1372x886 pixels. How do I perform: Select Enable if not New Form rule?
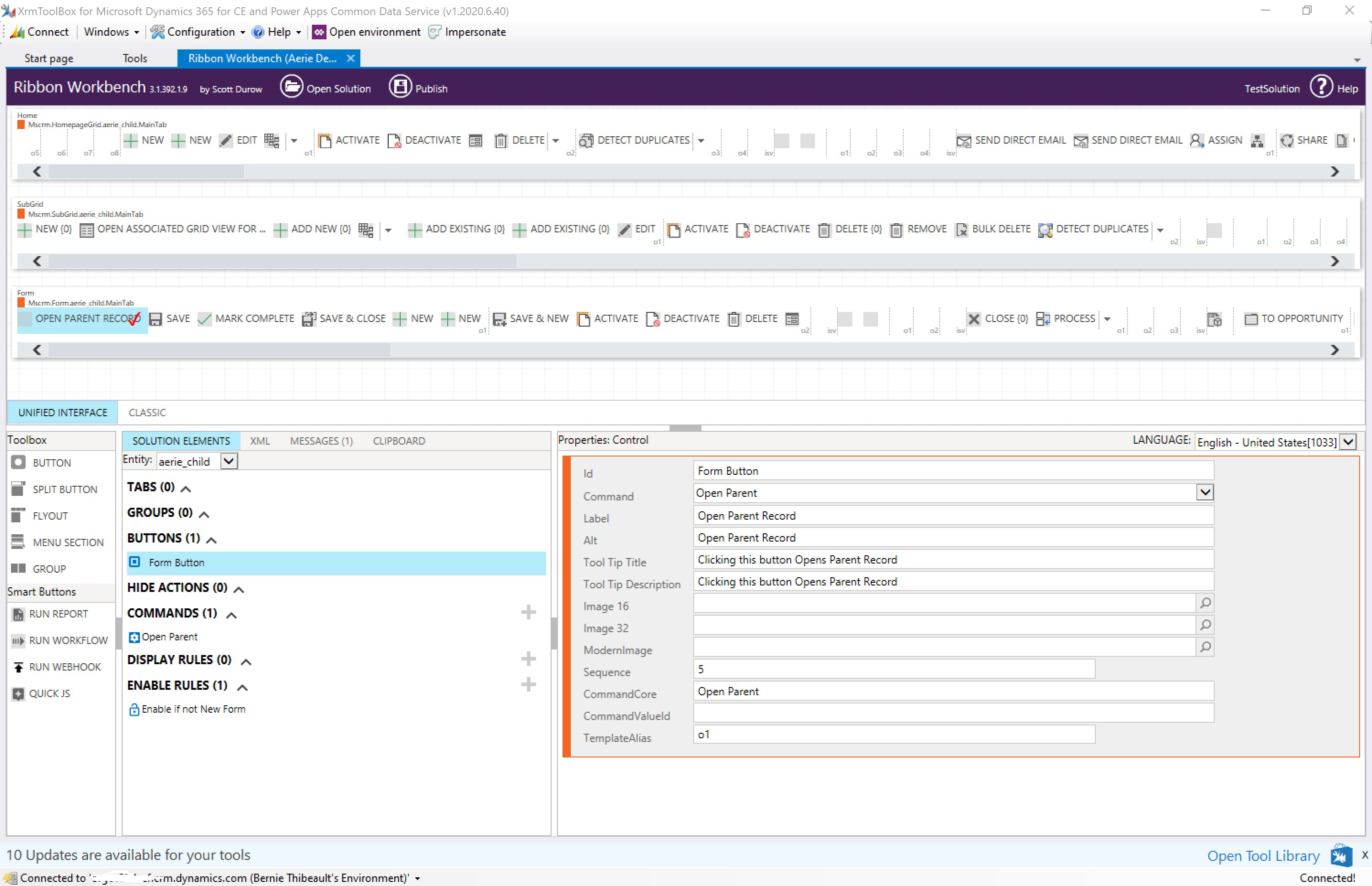[x=188, y=709]
